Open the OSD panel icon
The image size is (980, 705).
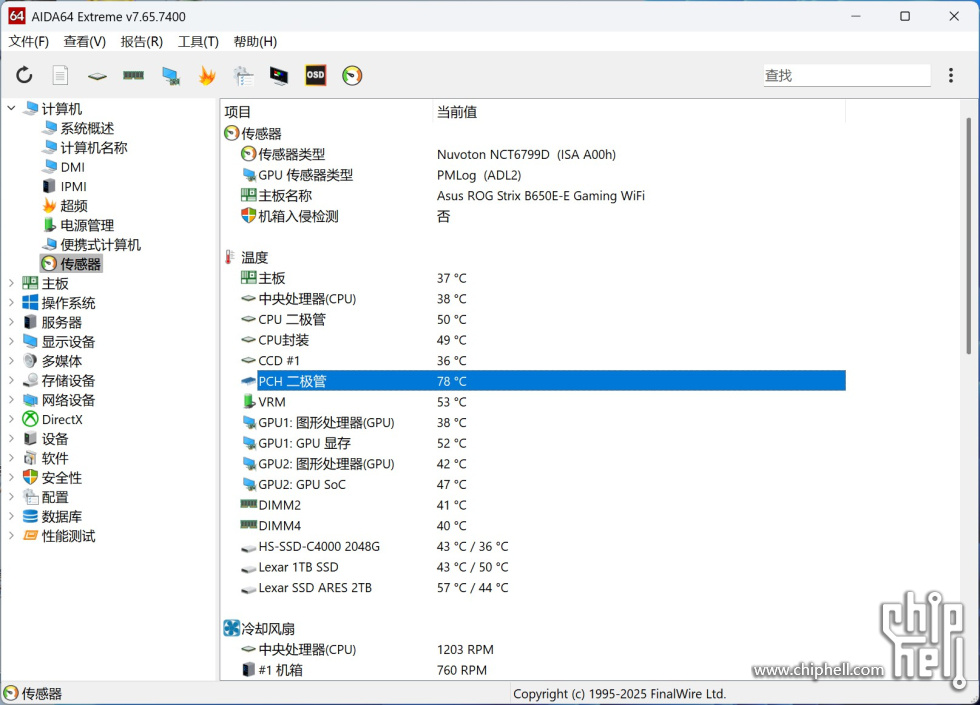coord(315,75)
